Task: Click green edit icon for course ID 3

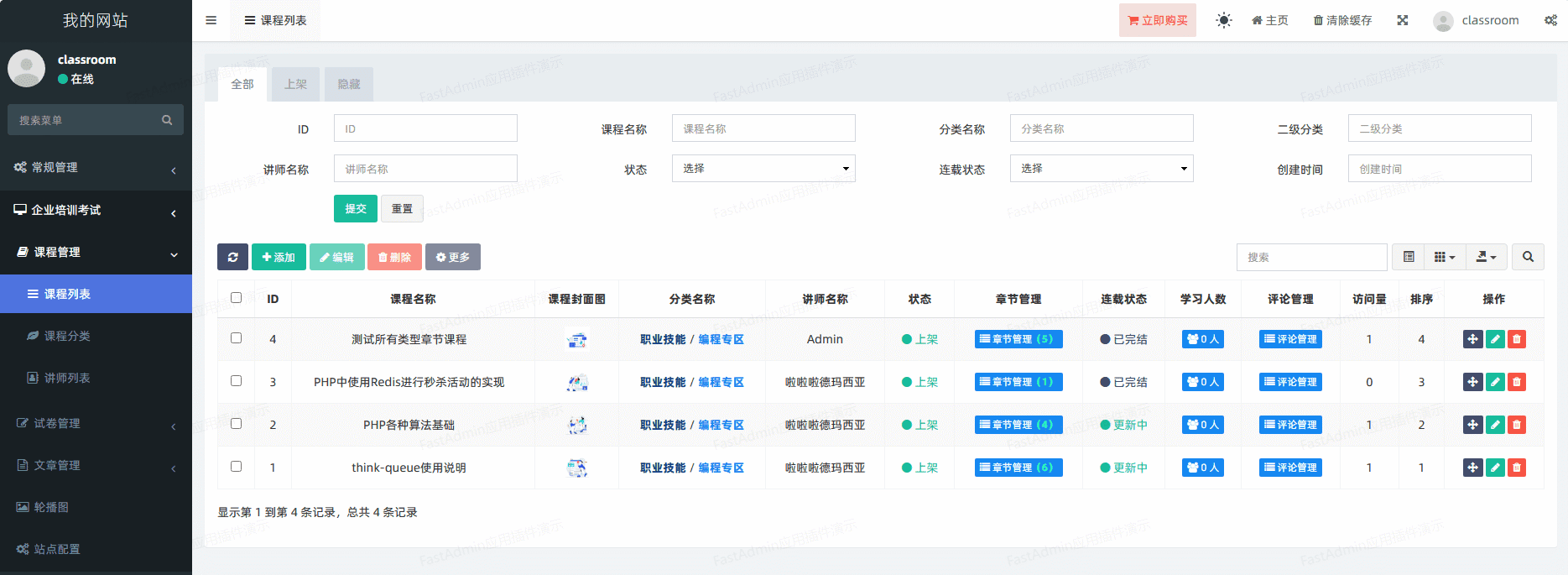Action: pos(1495,382)
